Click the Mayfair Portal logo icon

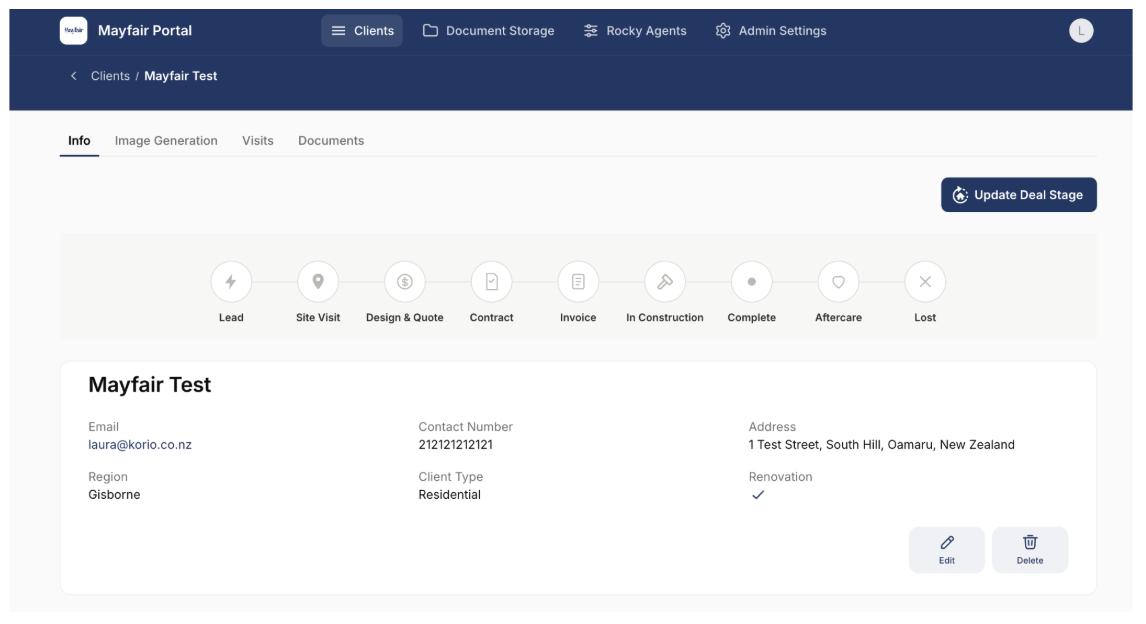73,31
